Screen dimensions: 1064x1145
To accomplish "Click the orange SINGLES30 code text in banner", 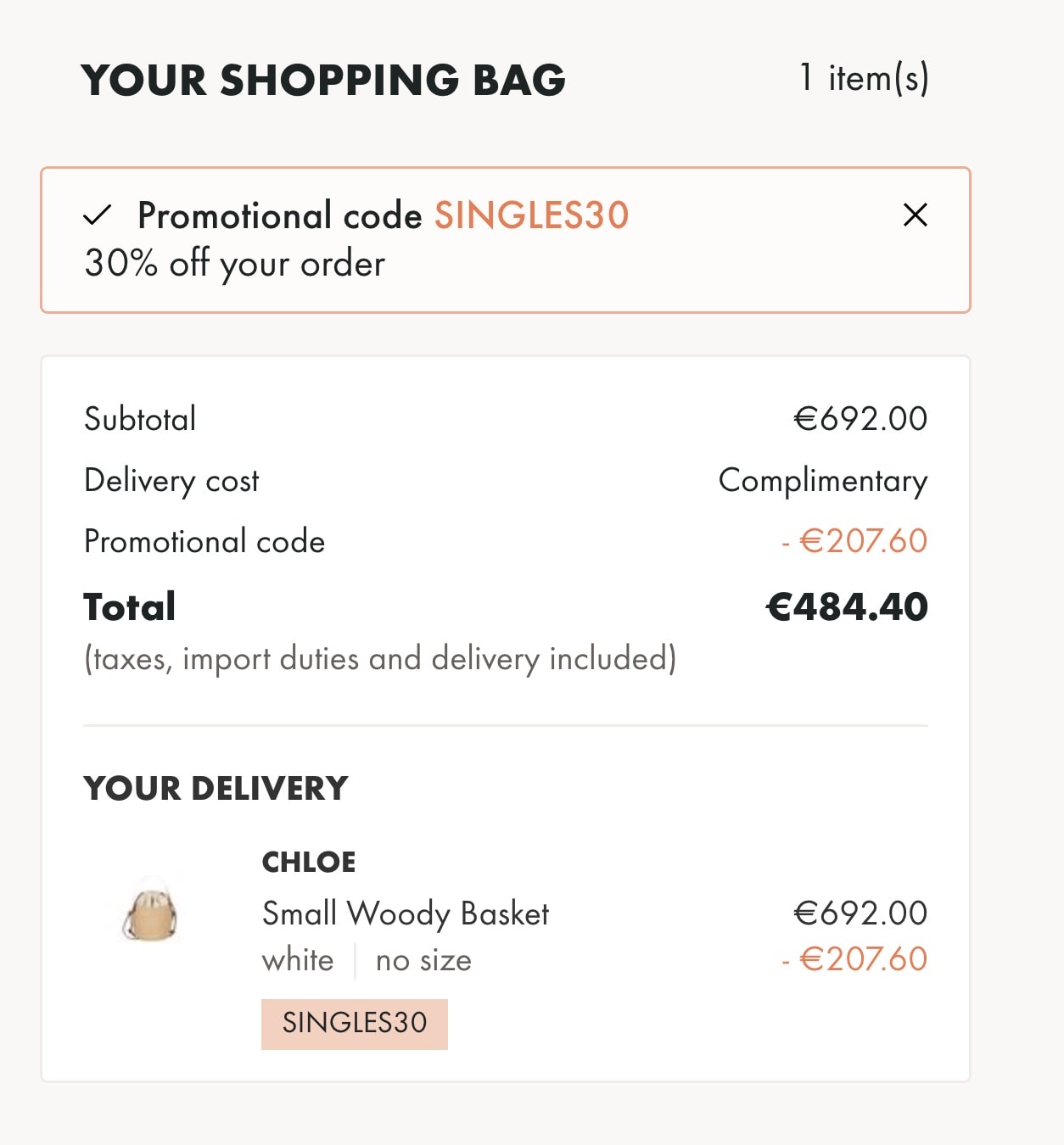I will click(x=531, y=215).
